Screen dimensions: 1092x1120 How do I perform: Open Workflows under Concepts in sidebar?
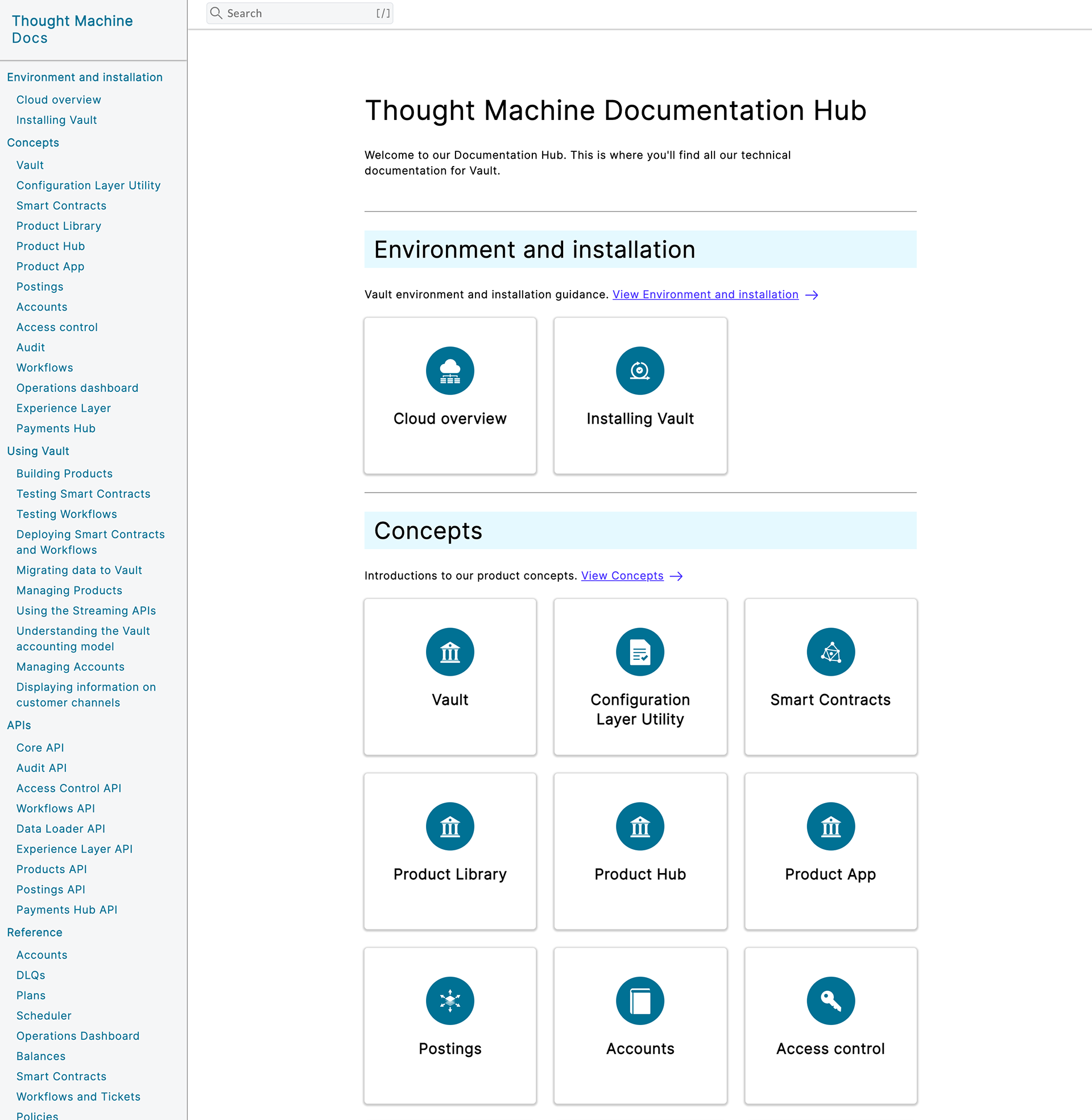pos(44,367)
